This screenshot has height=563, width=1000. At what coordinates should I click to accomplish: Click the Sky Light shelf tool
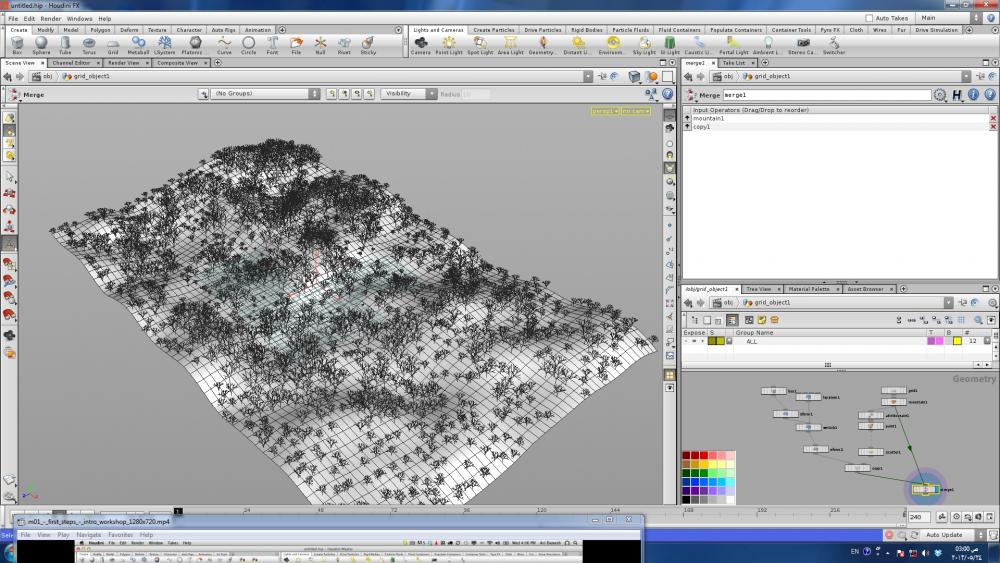(x=644, y=45)
